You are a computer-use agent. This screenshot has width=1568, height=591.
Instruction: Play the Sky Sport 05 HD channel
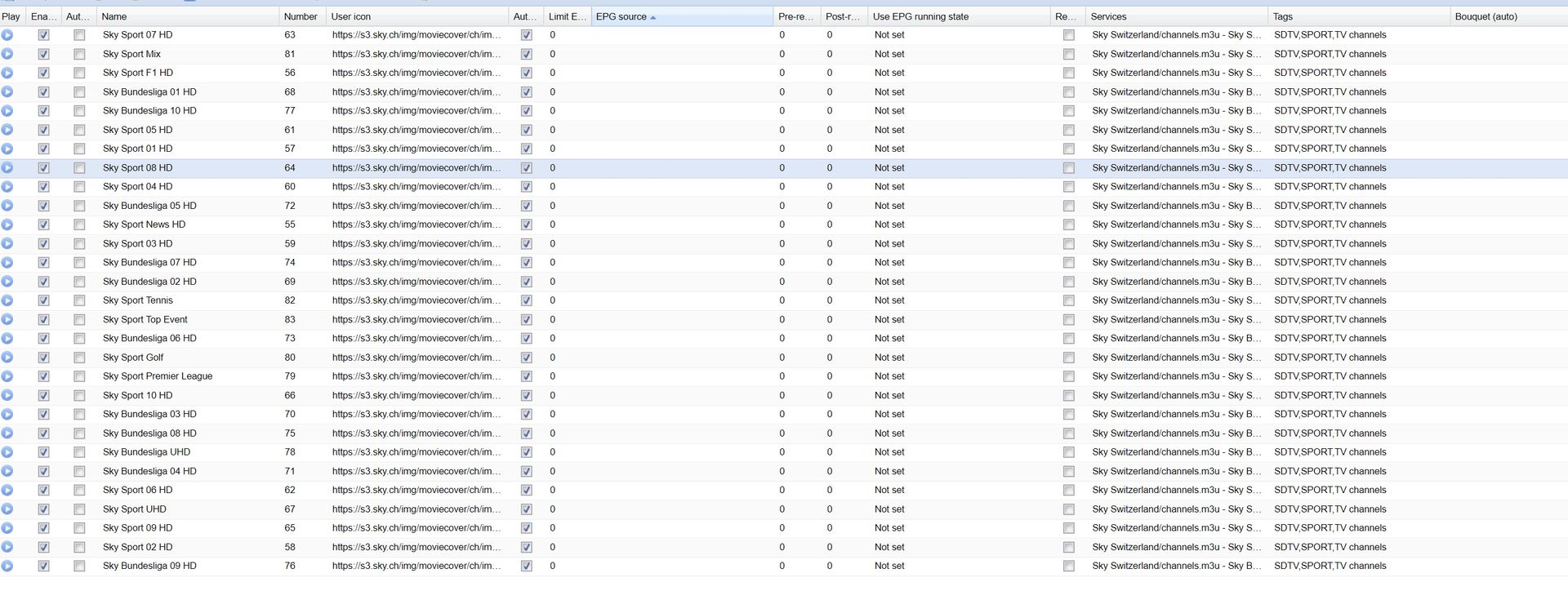click(7, 130)
